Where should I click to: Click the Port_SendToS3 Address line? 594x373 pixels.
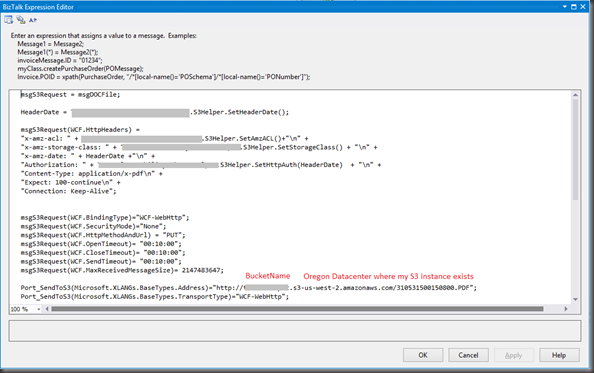(249, 288)
